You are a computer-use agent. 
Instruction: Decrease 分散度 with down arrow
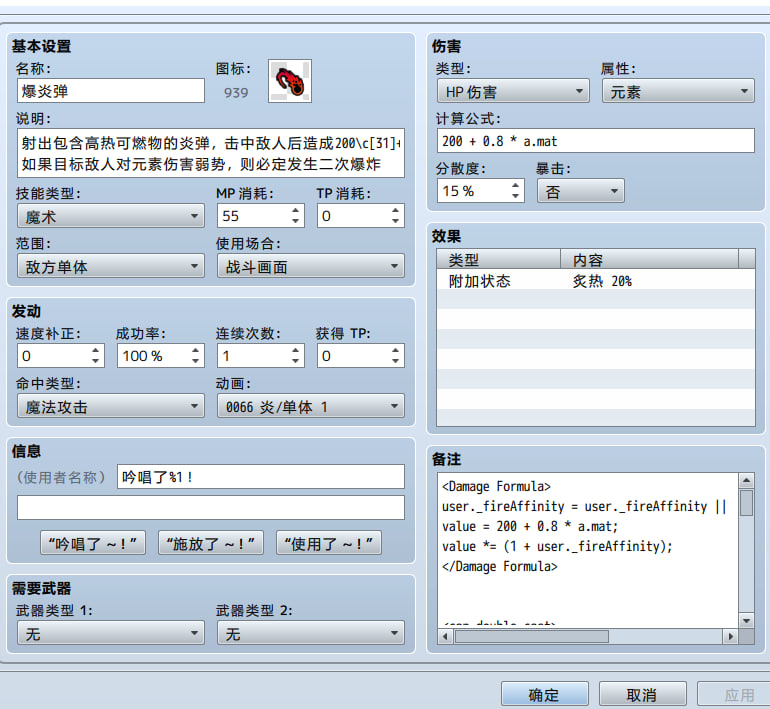pos(516,196)
